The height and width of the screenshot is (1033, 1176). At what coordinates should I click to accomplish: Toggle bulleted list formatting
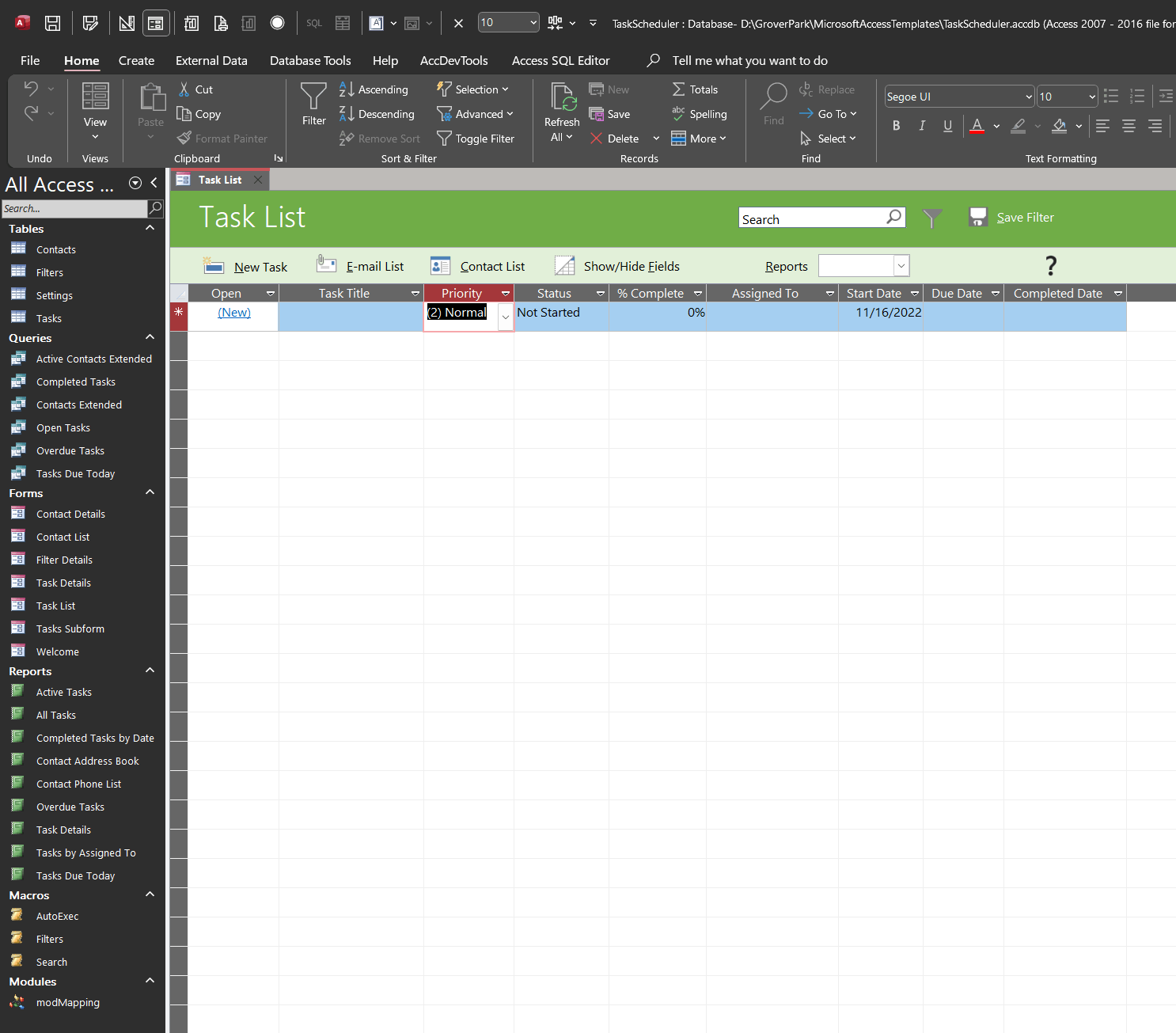coord(1111,97)
